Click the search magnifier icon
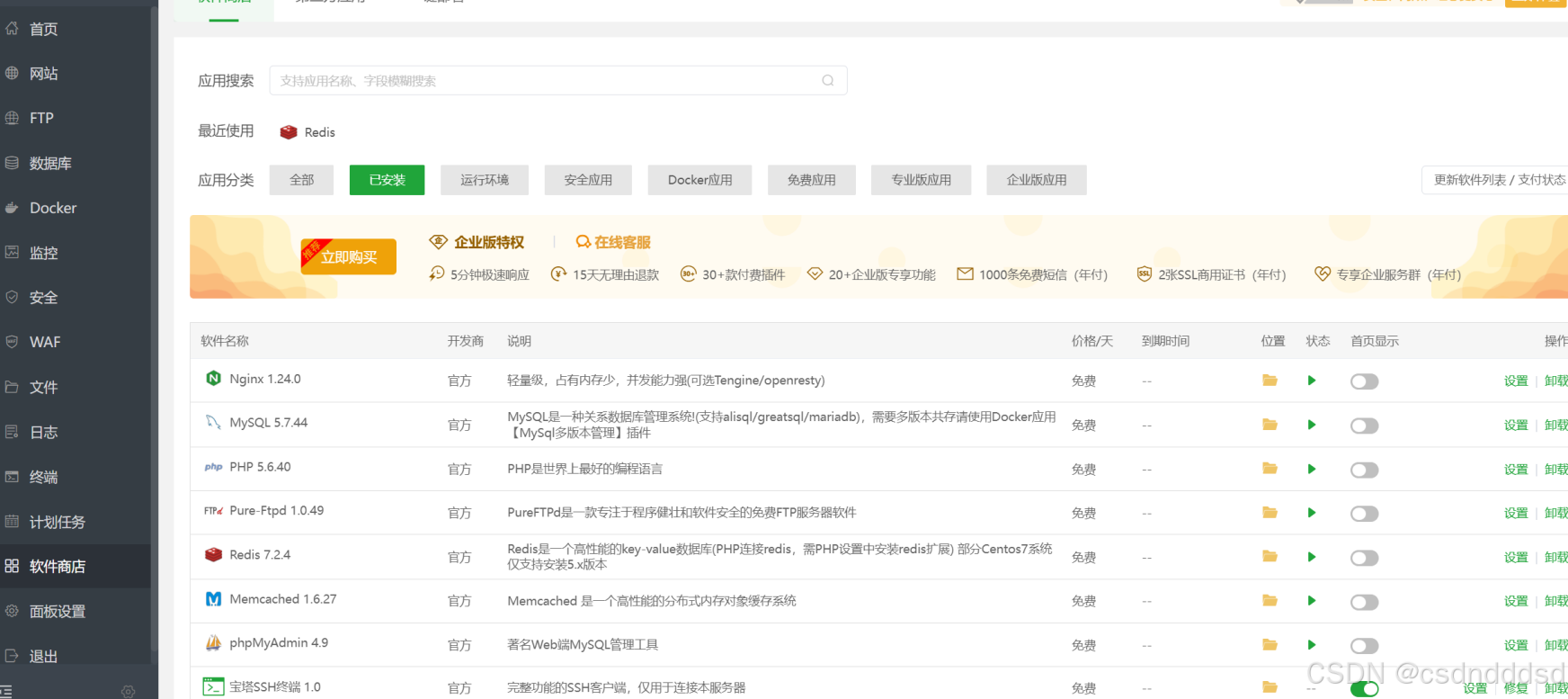Image resolution: width=1568 pixels, height=699 pixels. click(828, 81)
